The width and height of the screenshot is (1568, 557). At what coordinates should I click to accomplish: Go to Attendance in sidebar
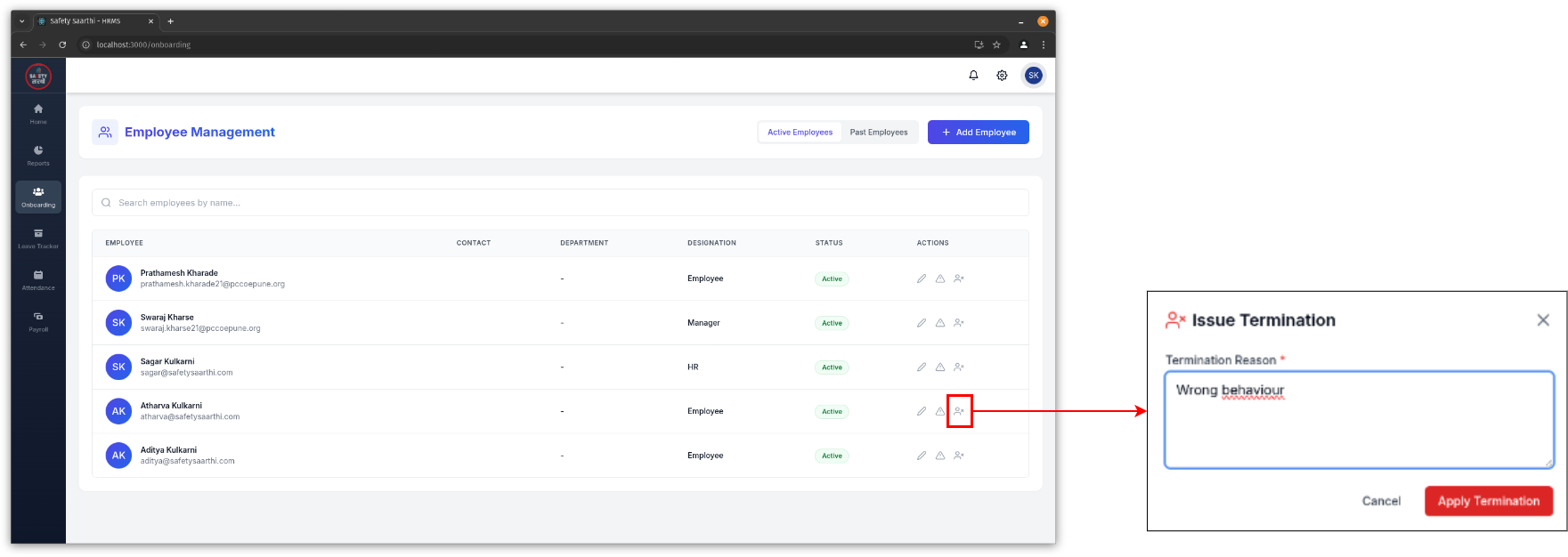coord(38,279)
